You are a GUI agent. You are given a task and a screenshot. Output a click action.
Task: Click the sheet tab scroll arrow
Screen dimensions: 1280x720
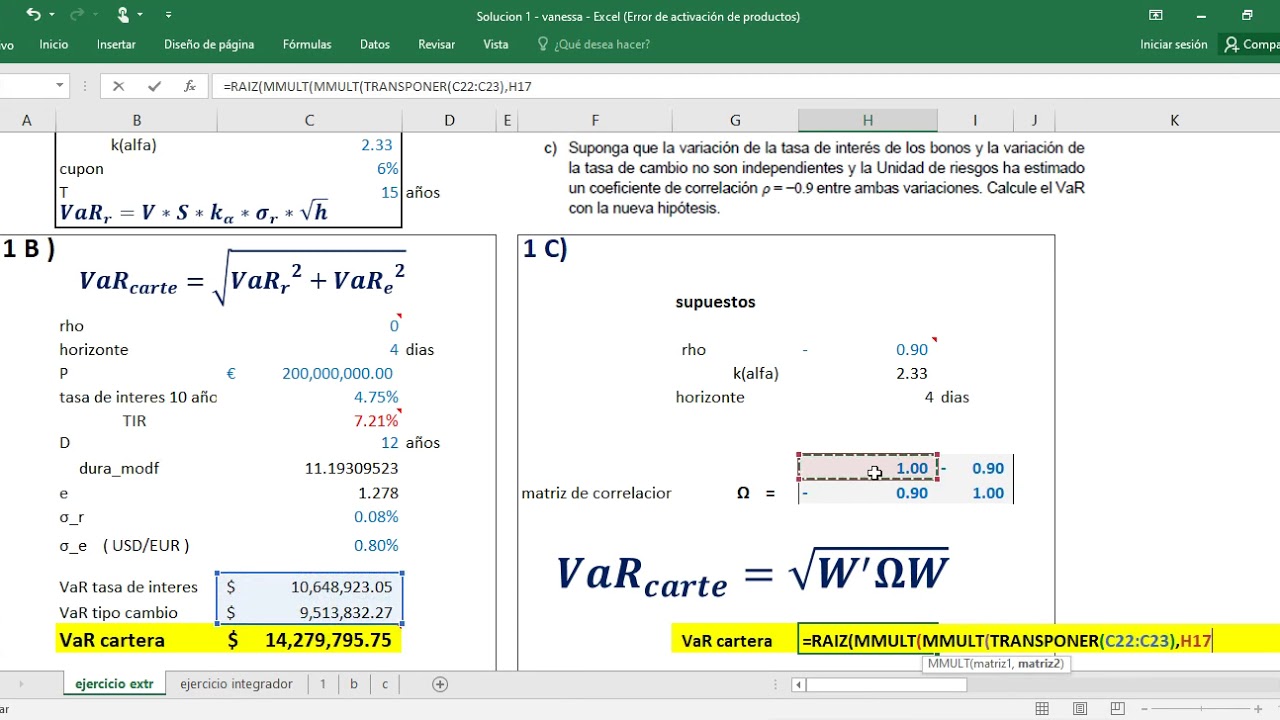(20, 684)
